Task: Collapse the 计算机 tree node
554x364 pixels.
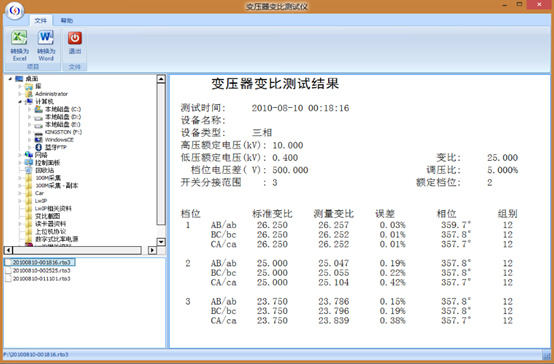Action: 20,102
